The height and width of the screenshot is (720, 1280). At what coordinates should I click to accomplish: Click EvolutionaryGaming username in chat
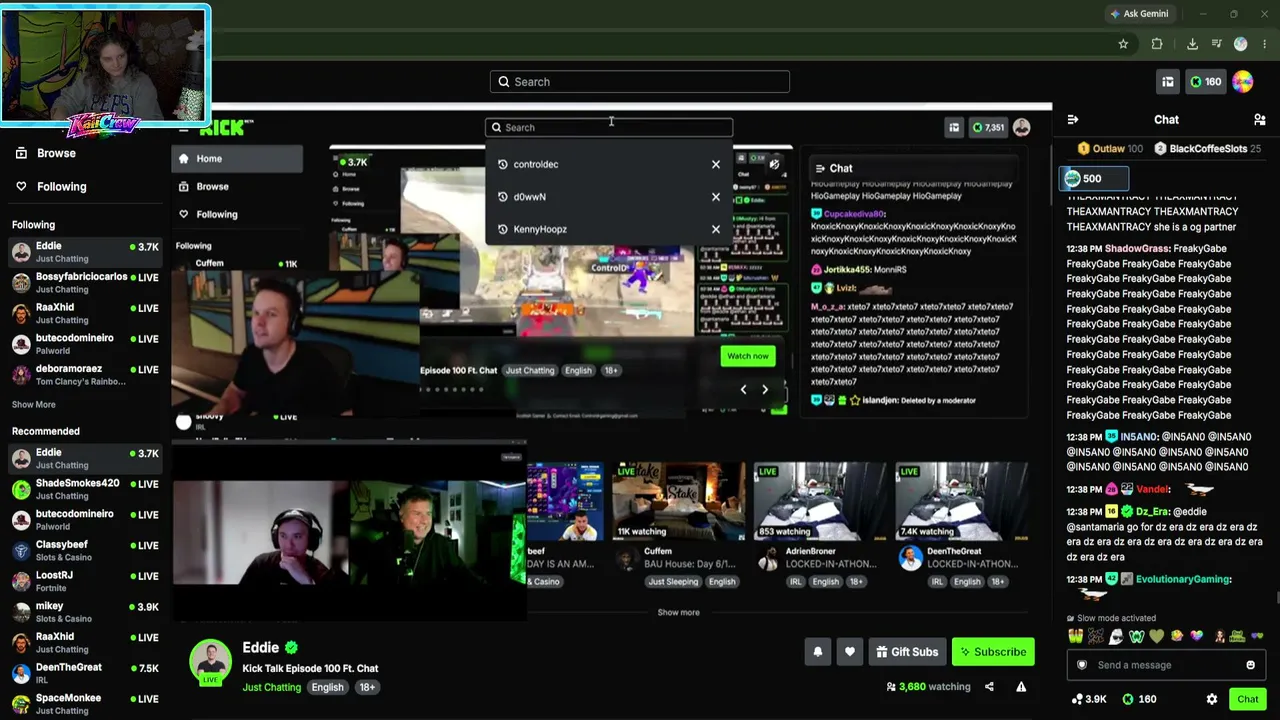coord(1182,579)
